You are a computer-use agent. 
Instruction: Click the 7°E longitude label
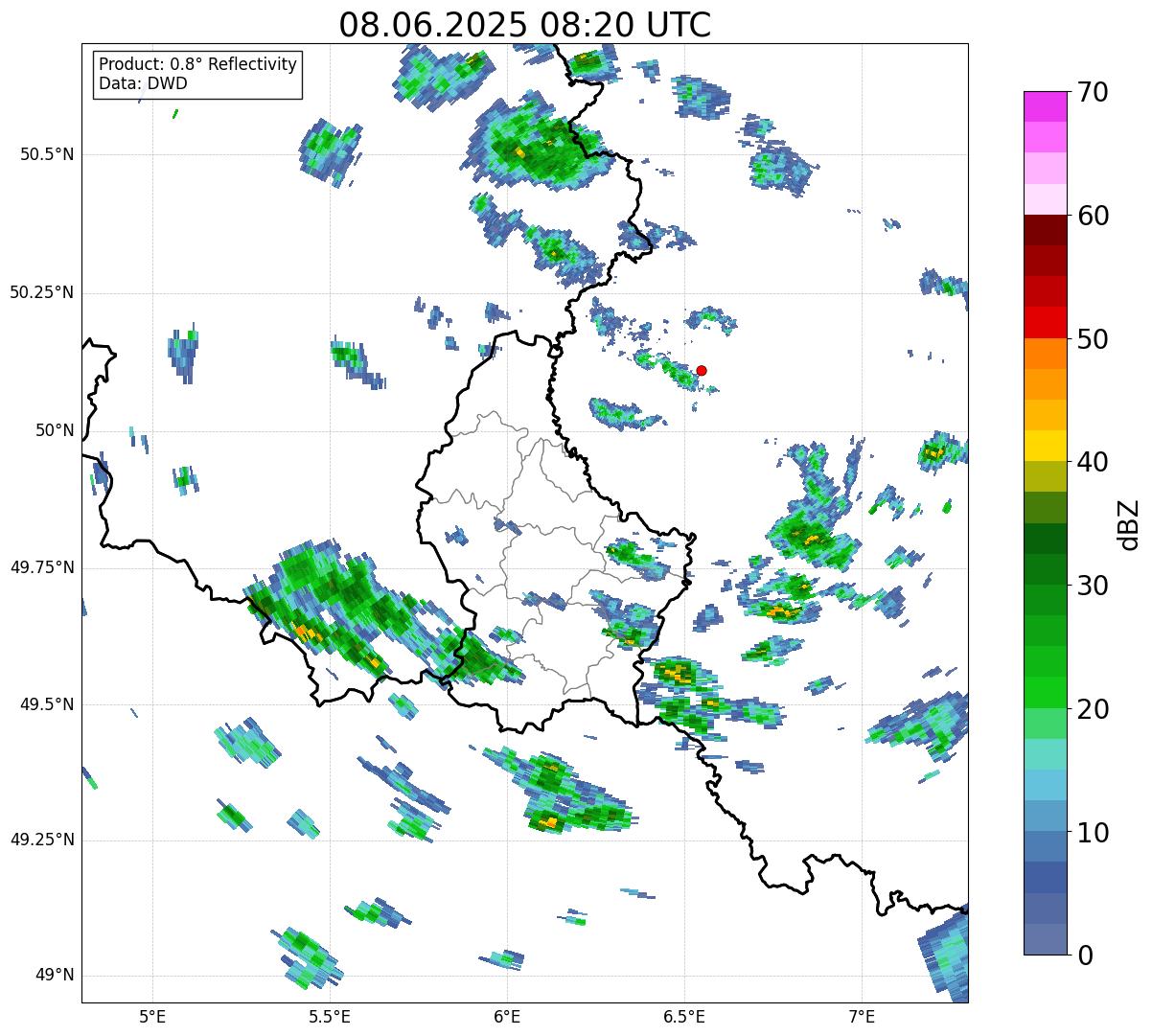pyautogui.click(x=862, y=1016)
